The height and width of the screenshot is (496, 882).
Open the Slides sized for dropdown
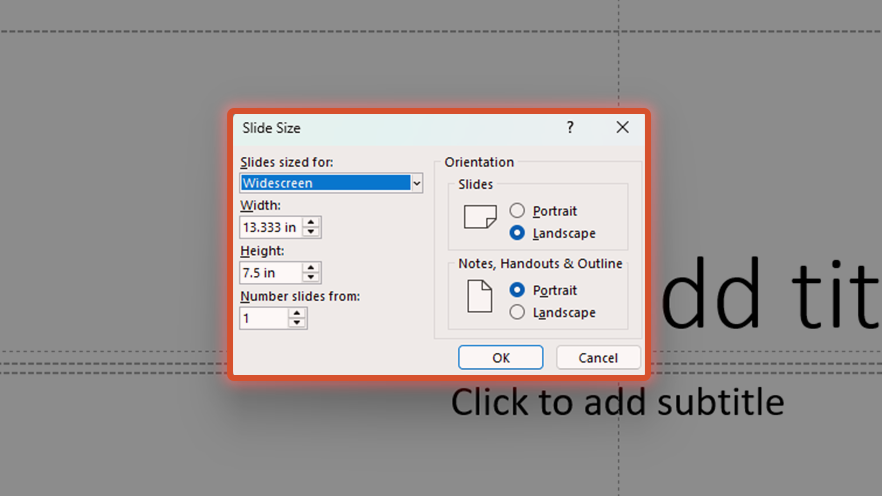point(417,183)
